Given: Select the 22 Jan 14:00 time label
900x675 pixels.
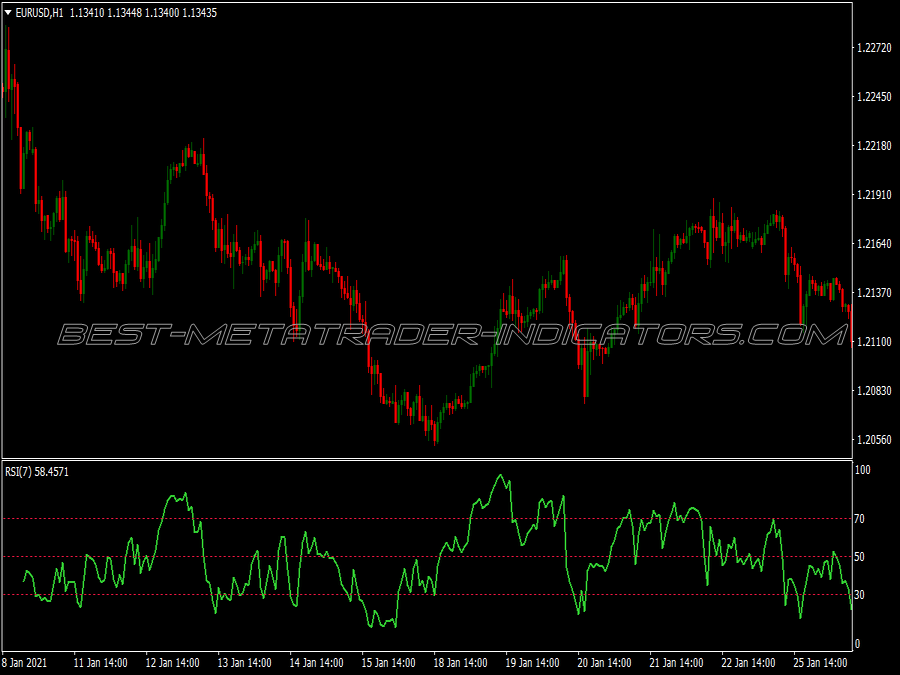Looking at the screenshot, I should click(748, 663).
